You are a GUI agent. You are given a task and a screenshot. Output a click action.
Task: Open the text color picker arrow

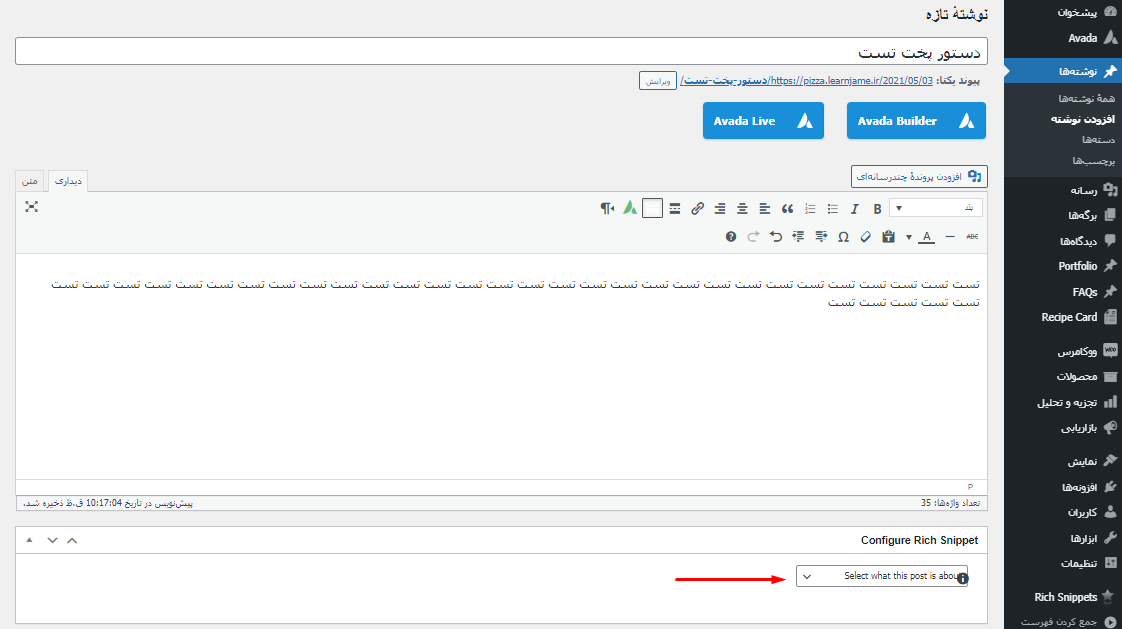pyautogui.click(x=909, y=238)
